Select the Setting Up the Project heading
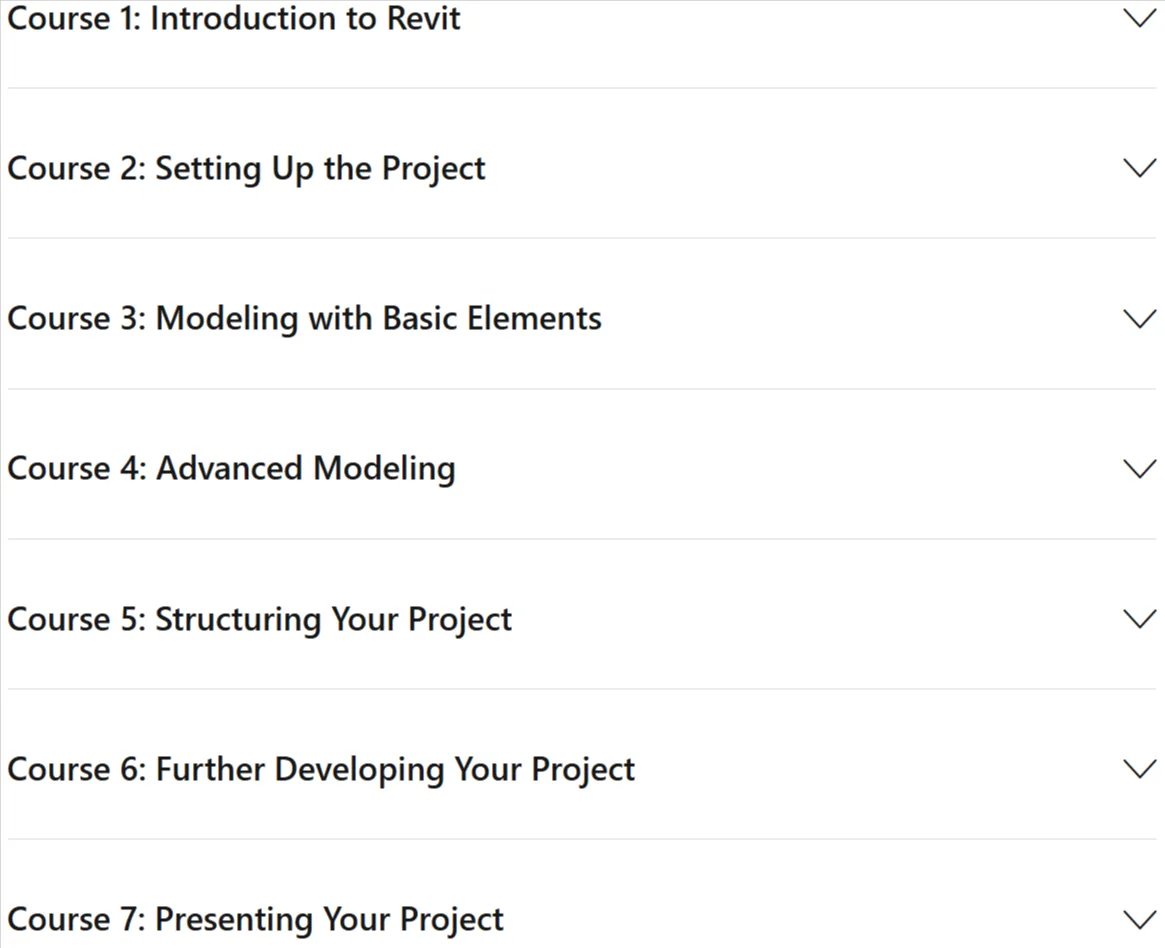This screenshot has height=948, width=1165. (x=320, y=169)
